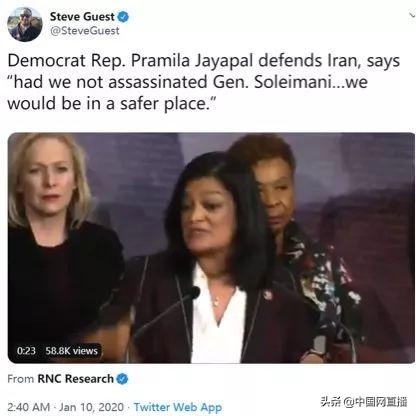Click the 0:23 video duration label

click(26, 351)
